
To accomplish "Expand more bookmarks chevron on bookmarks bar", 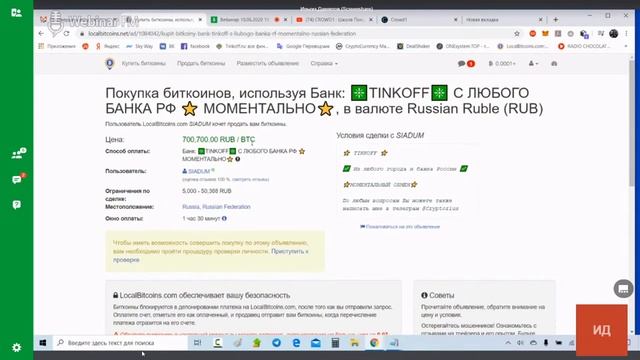I will (x=626, y=46).
